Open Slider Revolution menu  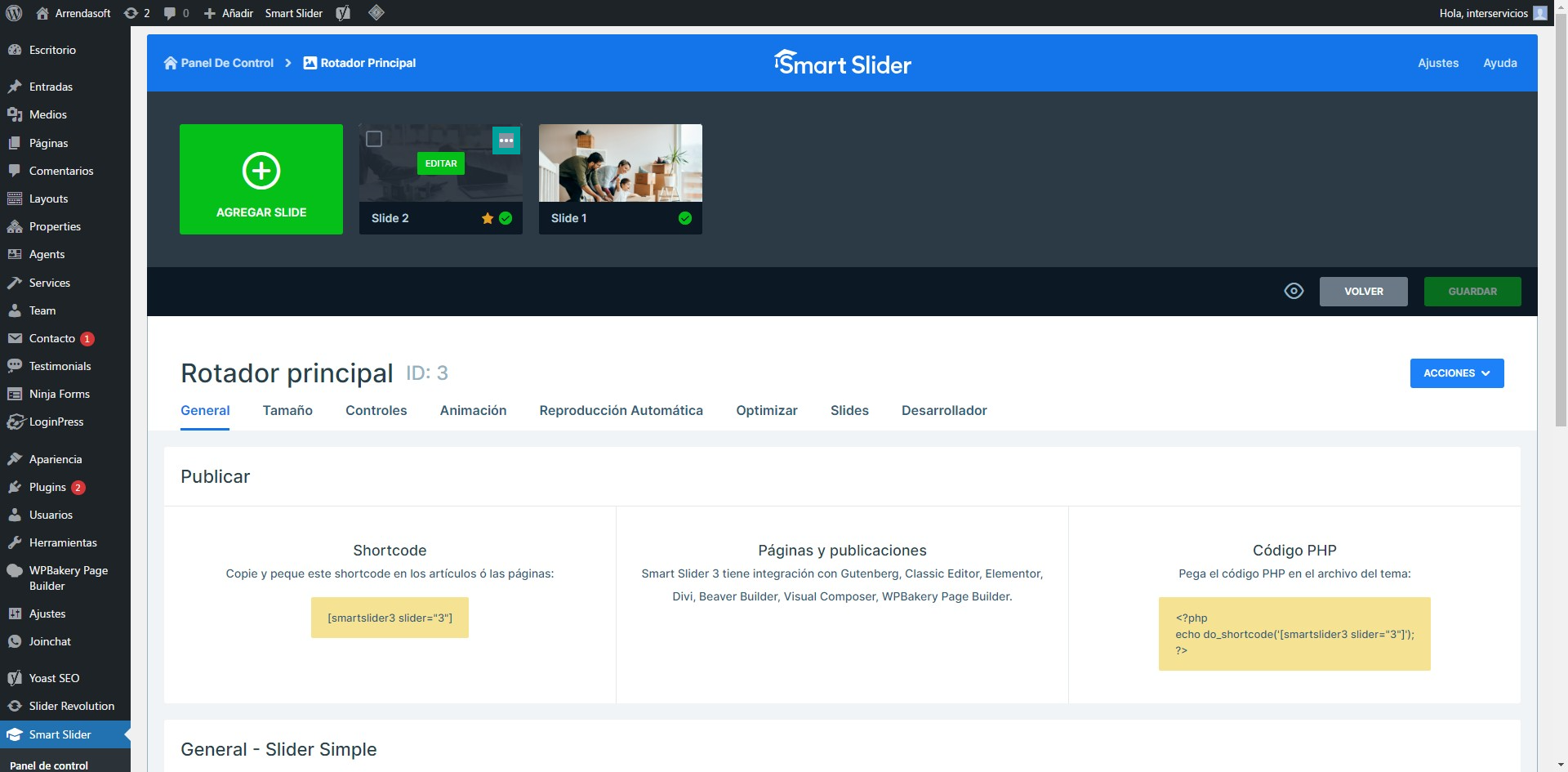pos(65,706)
